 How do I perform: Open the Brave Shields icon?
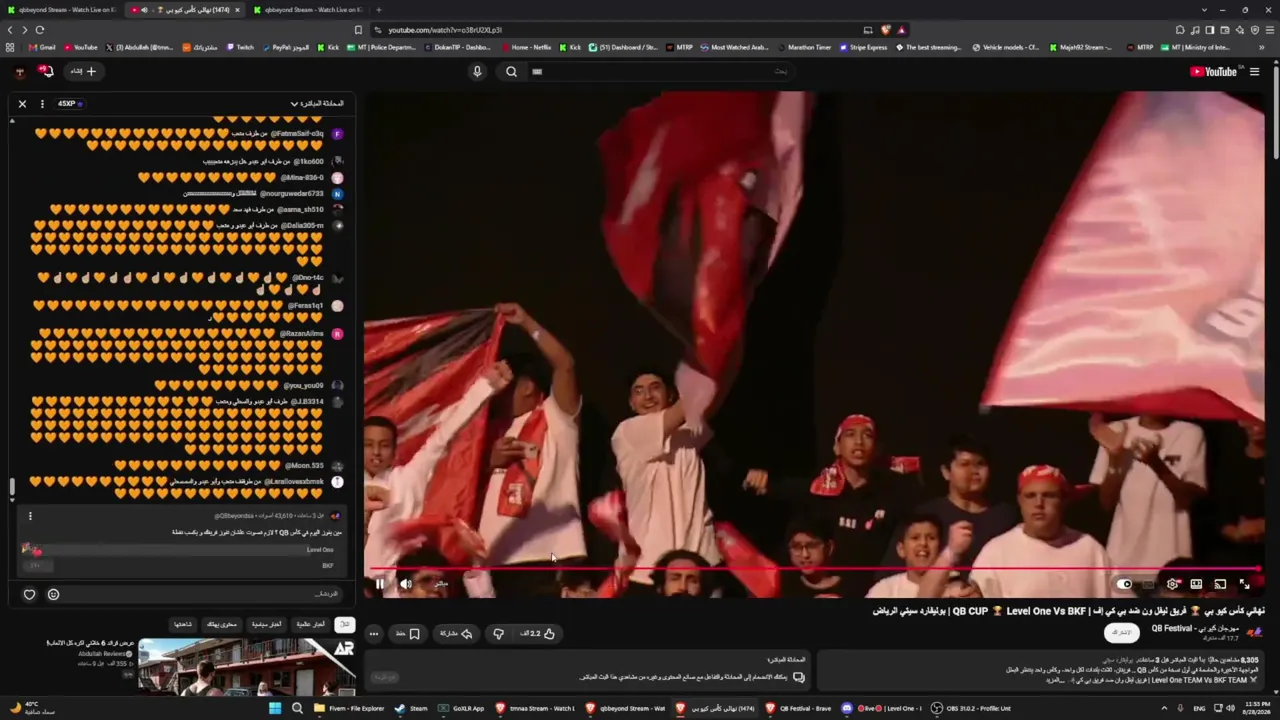pos(885,30)
